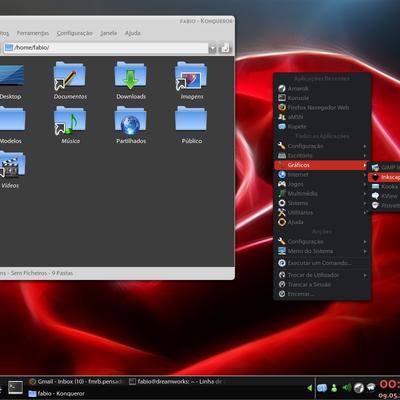Open Kopete from the menu
The width and height of the screenshot is (400, 400).
[322, 127]
